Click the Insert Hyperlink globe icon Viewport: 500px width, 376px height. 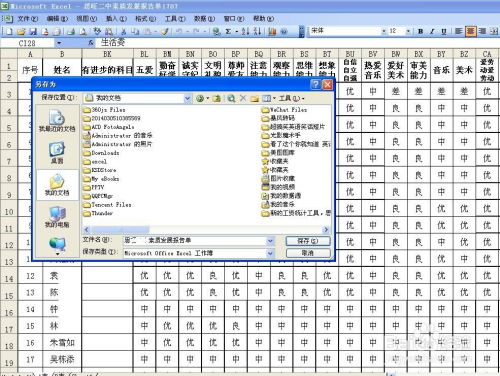tap(216, 31)
